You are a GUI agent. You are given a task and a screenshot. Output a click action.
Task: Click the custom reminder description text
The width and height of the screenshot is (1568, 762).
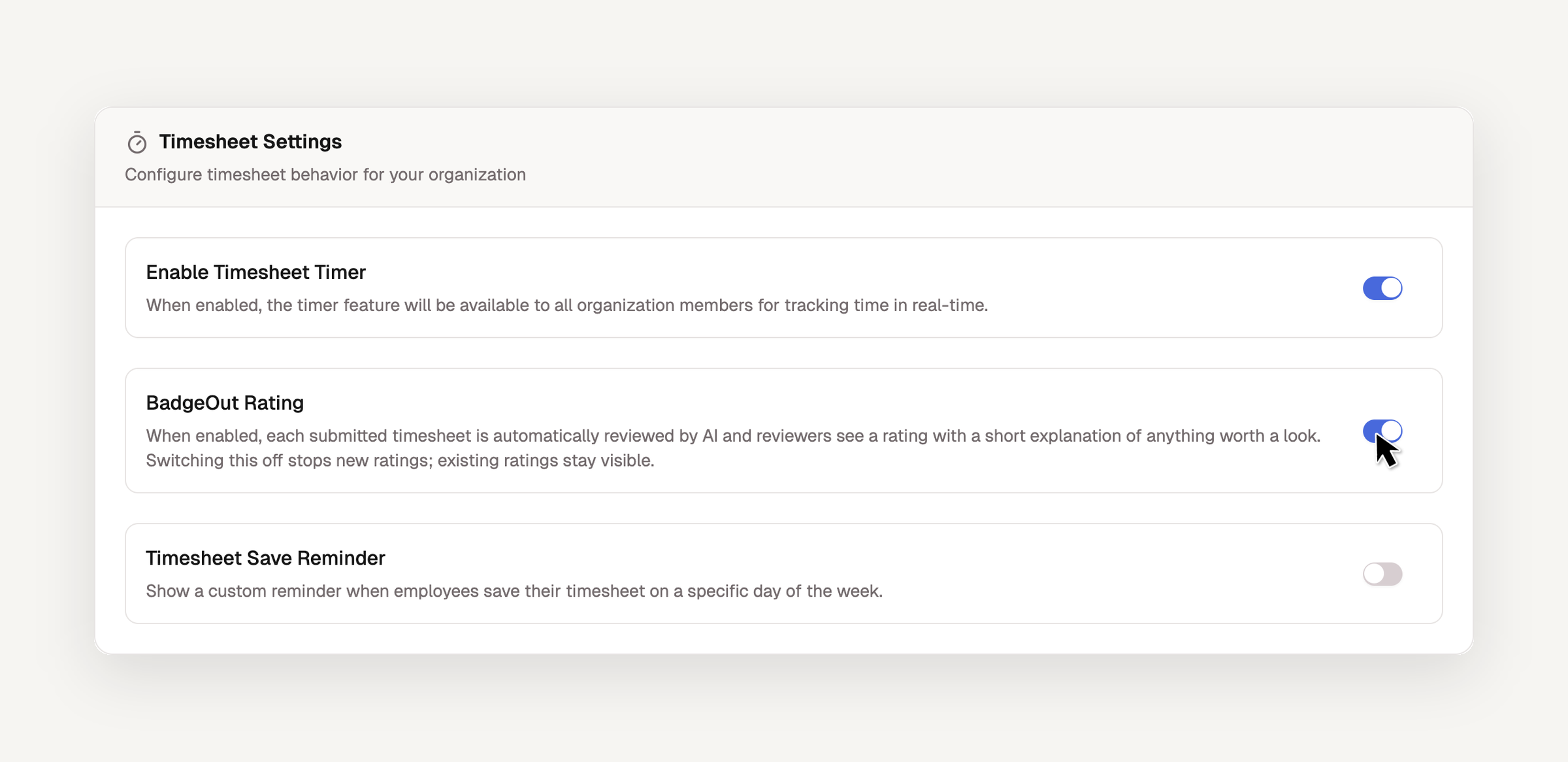pyautogui.click(x=514, y=591)
